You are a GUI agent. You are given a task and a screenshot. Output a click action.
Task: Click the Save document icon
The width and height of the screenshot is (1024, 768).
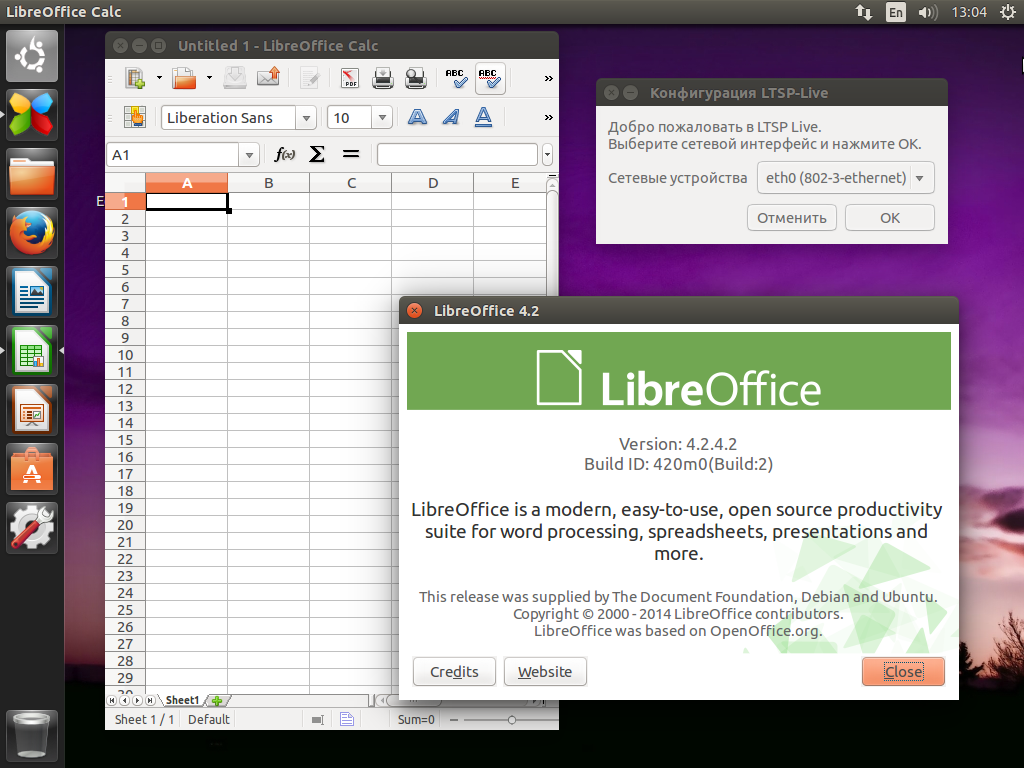pyautogui.click(x=235, y=78)
